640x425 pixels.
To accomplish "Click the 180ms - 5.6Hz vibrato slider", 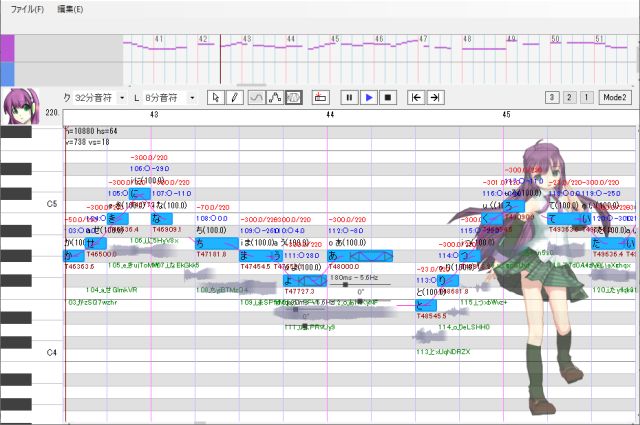I will point(345,285).
